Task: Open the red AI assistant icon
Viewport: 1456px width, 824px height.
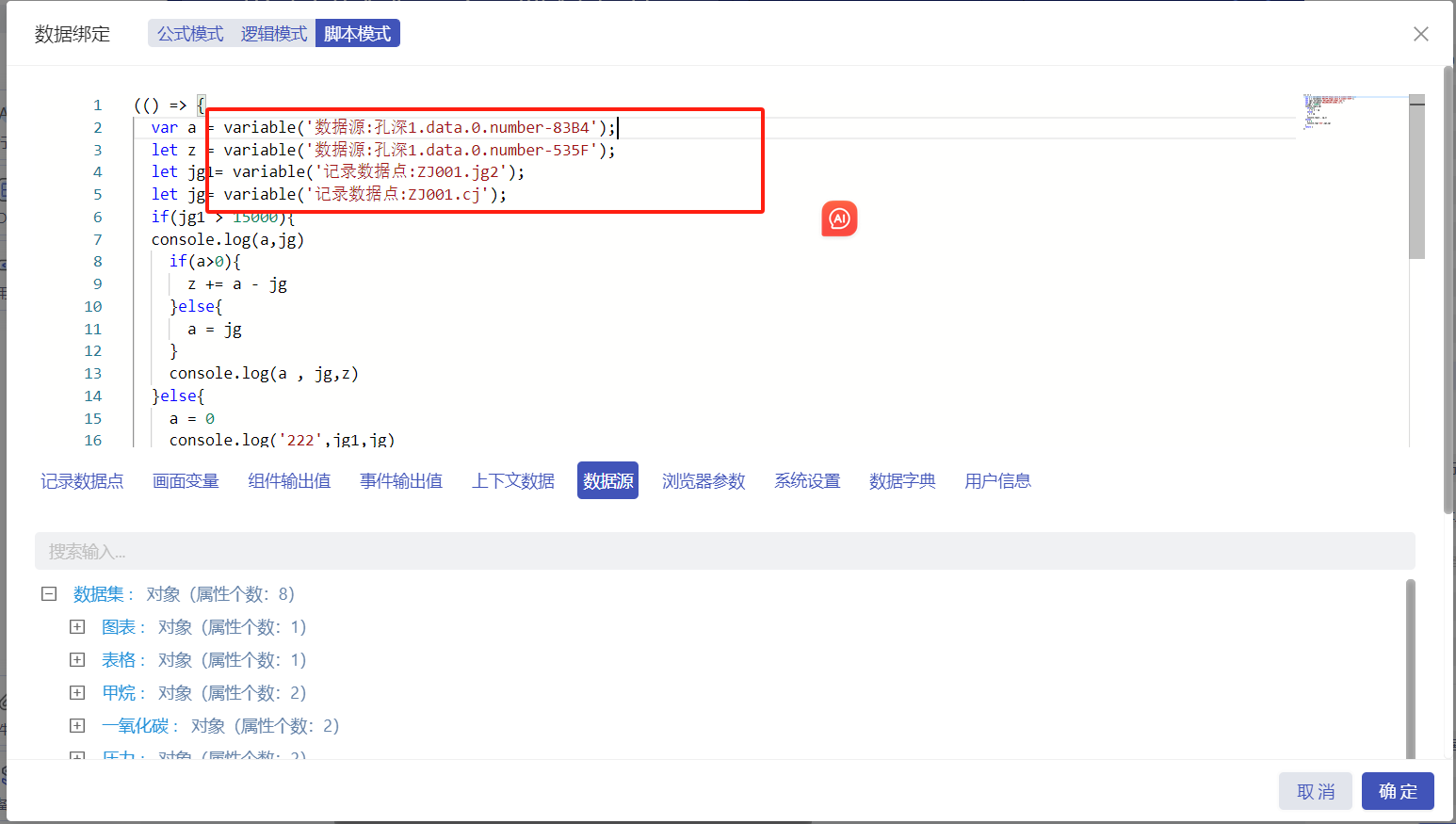Action: coord(839,218)
